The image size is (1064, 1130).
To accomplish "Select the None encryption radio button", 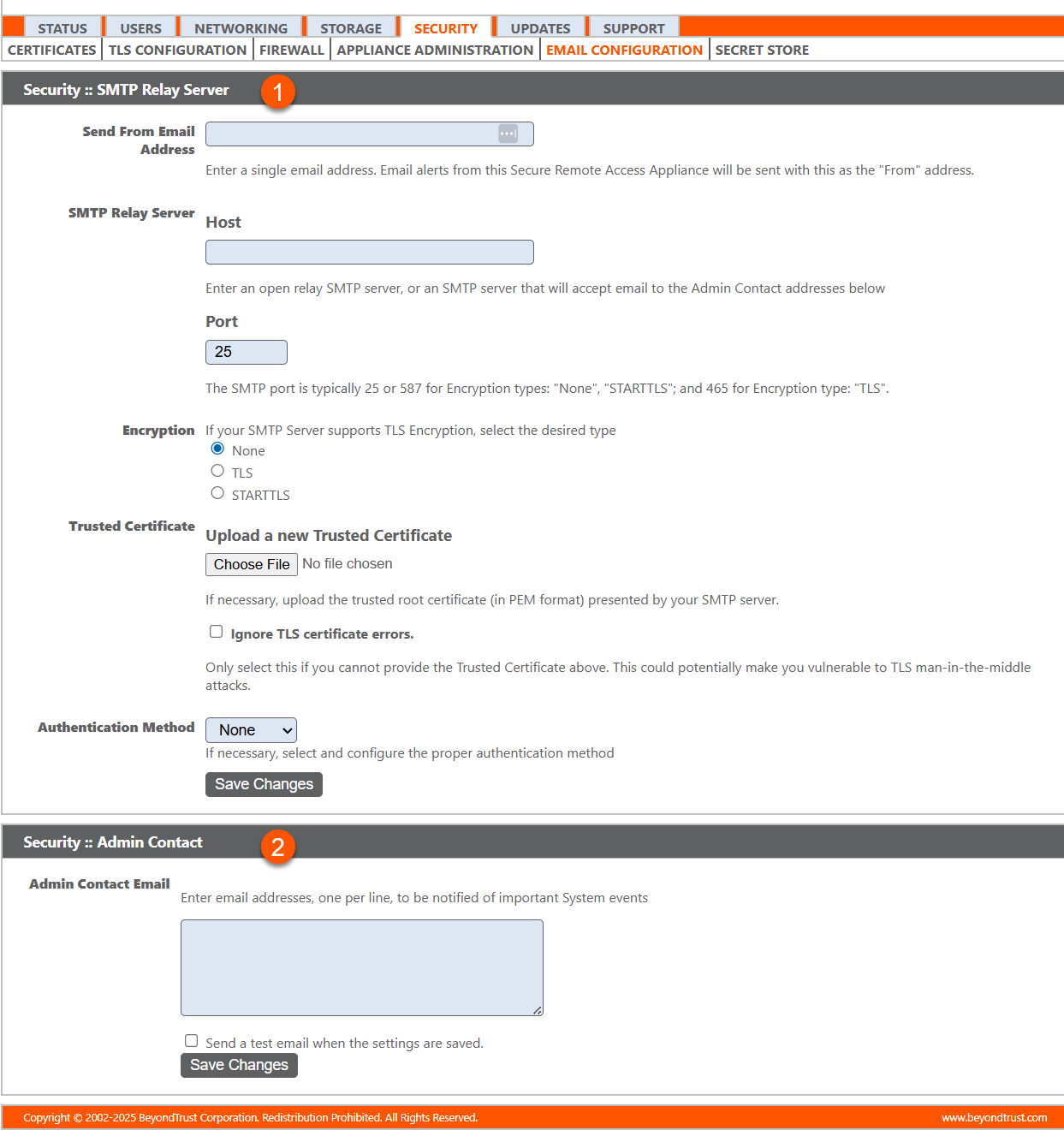I will (x=217, y=449).
